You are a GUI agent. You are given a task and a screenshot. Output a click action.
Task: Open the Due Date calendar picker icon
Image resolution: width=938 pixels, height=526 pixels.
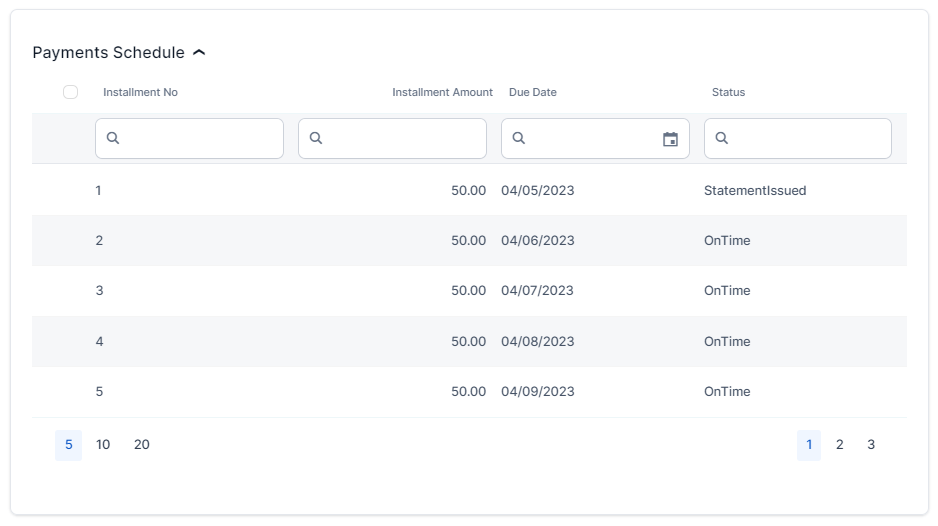[670, 139]
